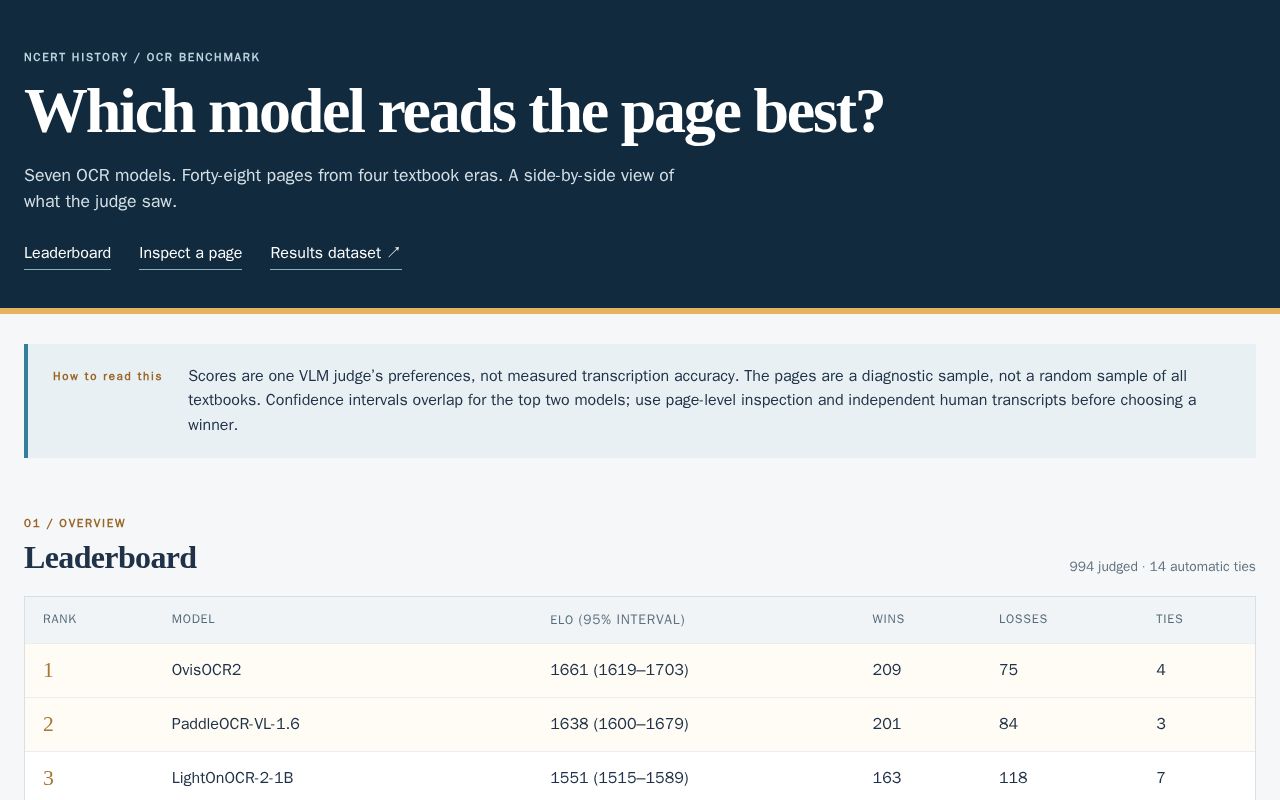Click the TIES column header

pos(1169,619)
